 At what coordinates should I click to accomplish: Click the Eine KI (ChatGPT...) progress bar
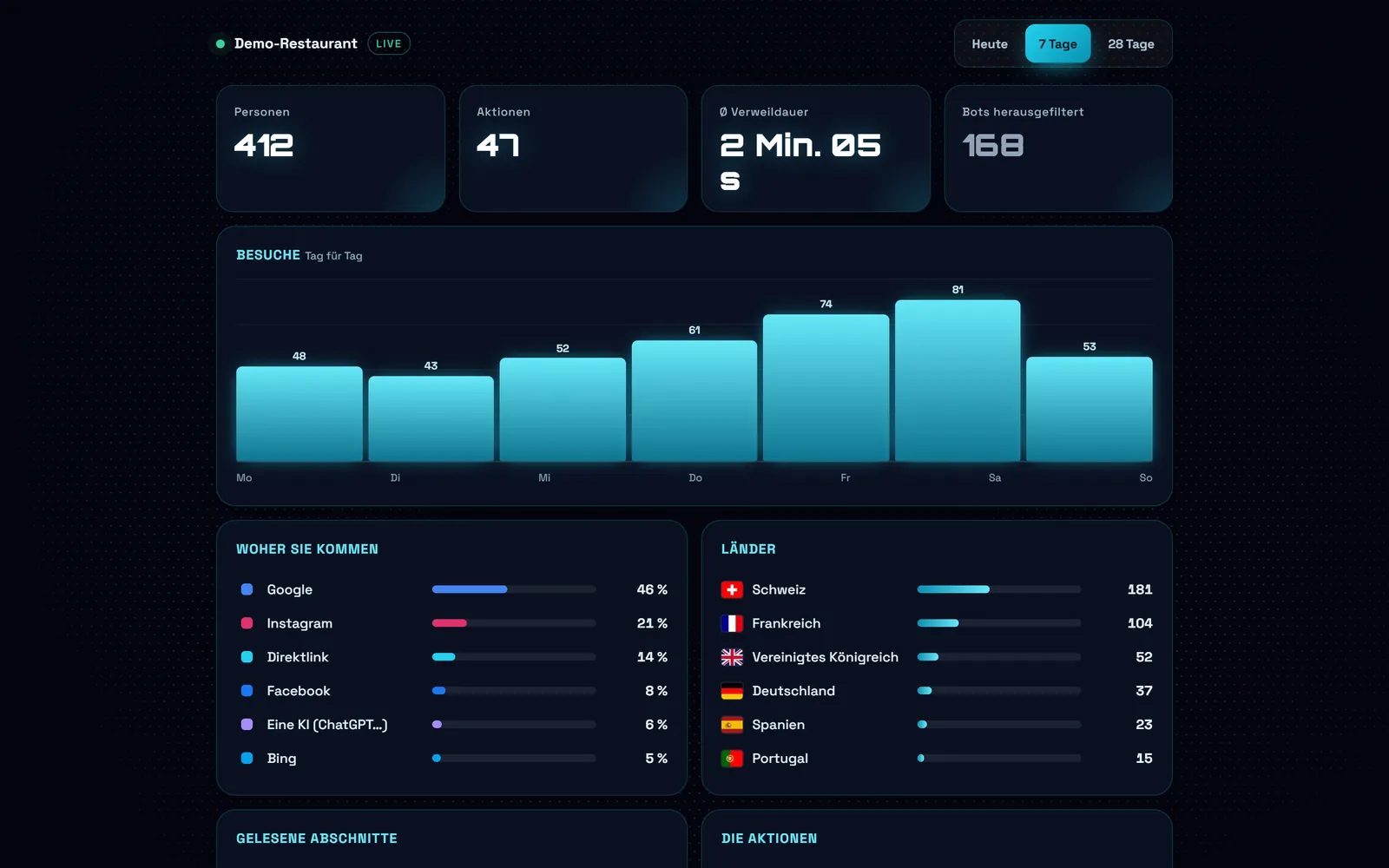[x=514, y=724]
